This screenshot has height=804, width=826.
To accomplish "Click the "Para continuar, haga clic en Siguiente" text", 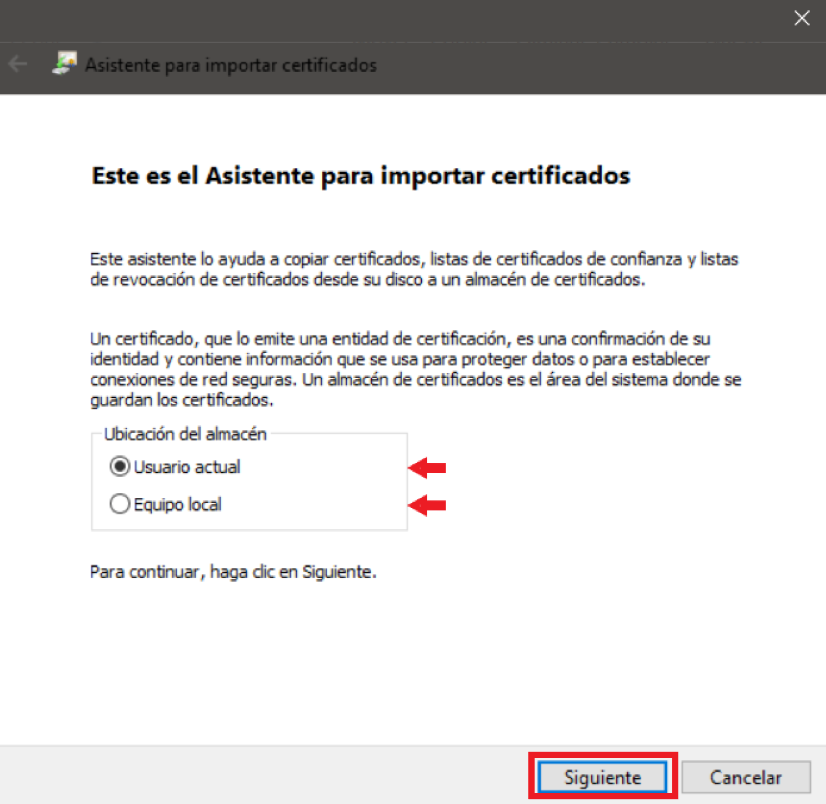I will tap(232, 573).
